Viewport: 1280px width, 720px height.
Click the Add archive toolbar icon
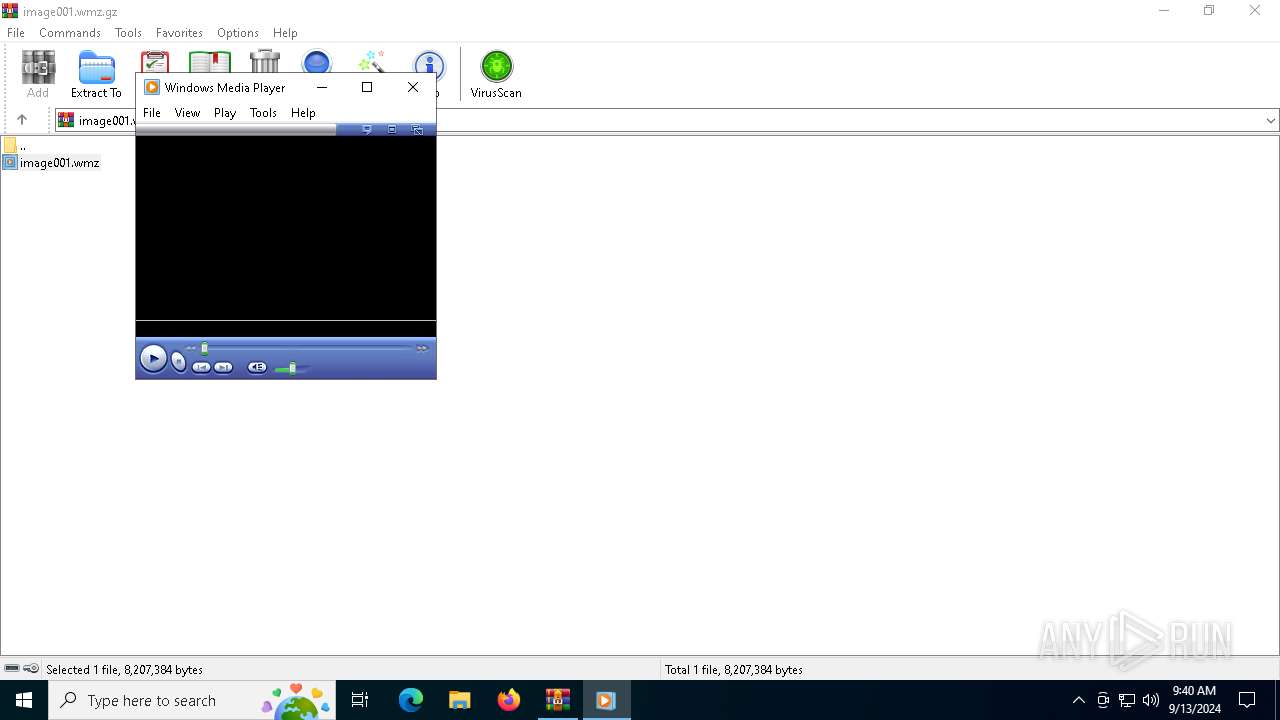[x=38, y=74]
